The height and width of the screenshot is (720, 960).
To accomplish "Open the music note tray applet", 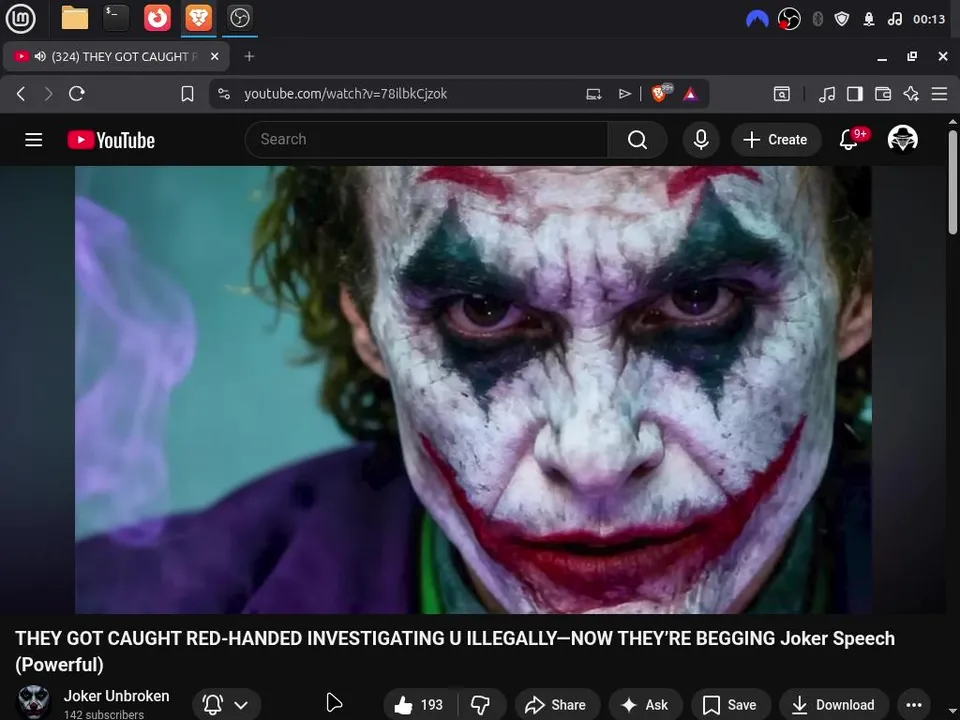I will 894,19.
